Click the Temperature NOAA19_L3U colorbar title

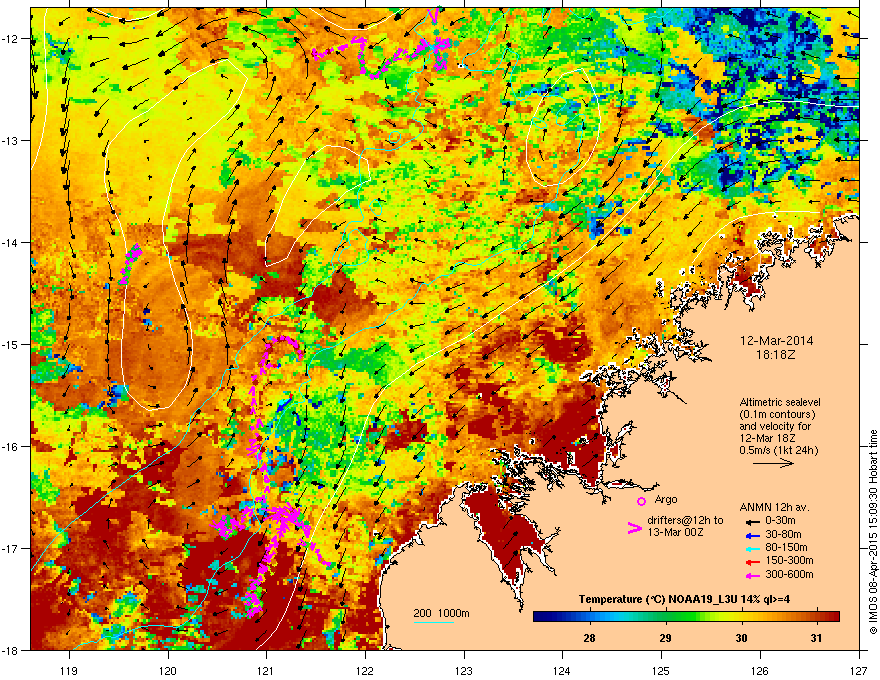[684, 599]
